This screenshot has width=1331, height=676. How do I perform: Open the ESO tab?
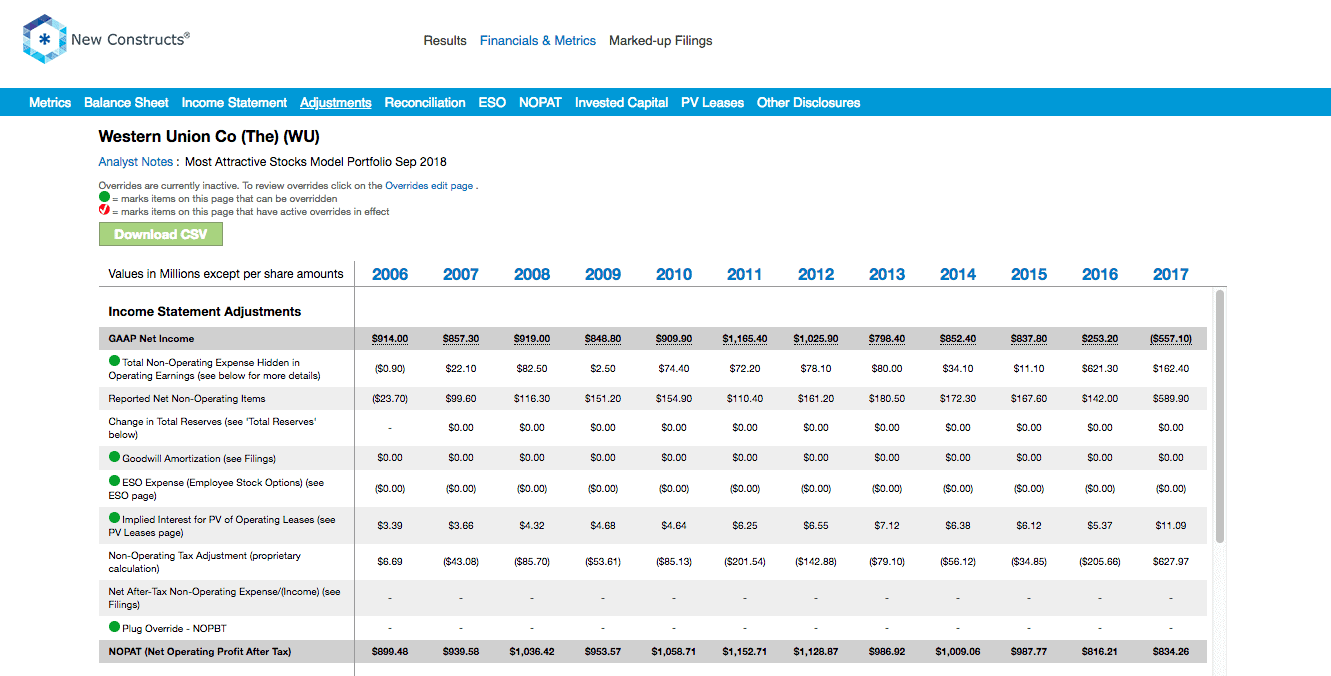(x=492, y=102)
